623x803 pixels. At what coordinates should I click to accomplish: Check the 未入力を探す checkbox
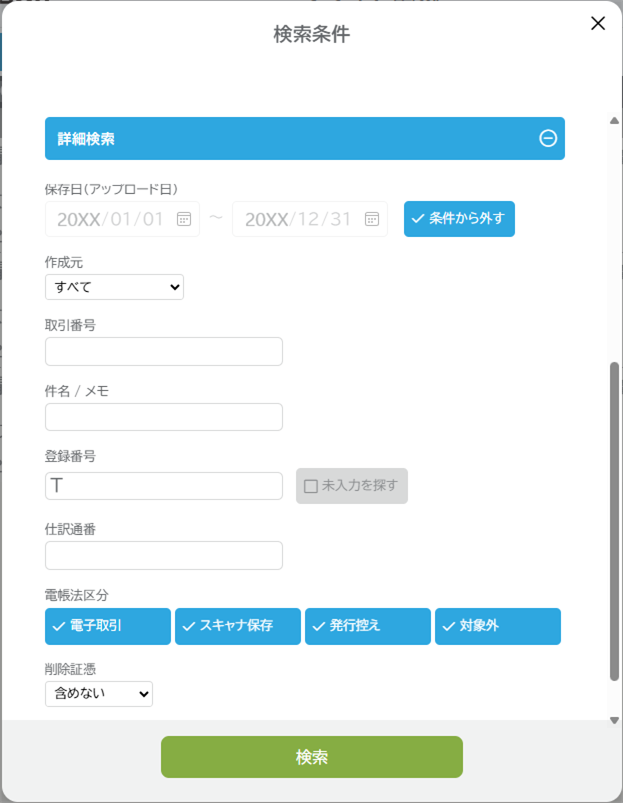point(311,486)
